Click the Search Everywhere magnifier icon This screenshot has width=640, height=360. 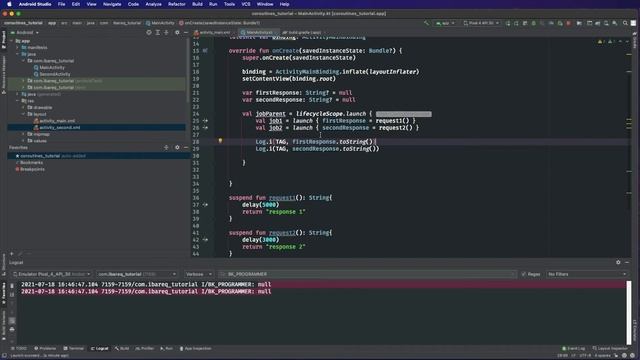[625, 23]
